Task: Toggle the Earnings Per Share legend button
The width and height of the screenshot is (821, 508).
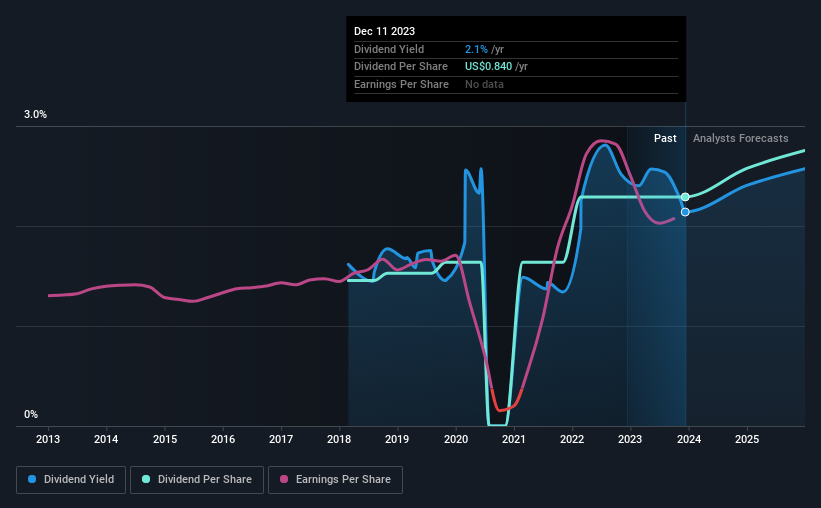Action: pos(335,480)
